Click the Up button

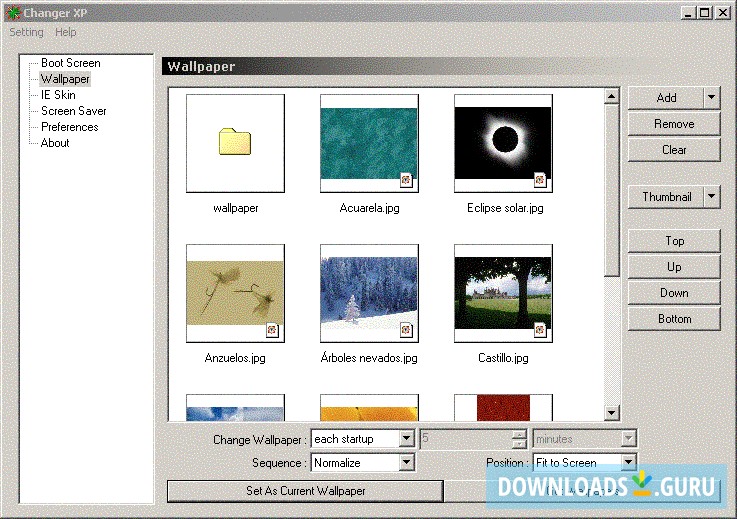pos(674,267)
